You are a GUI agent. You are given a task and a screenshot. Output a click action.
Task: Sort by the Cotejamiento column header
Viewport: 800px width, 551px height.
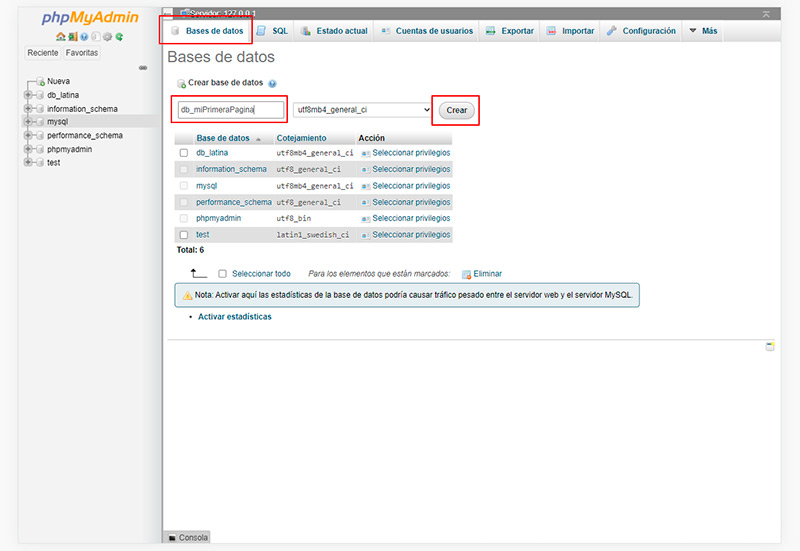coord(301,138)
